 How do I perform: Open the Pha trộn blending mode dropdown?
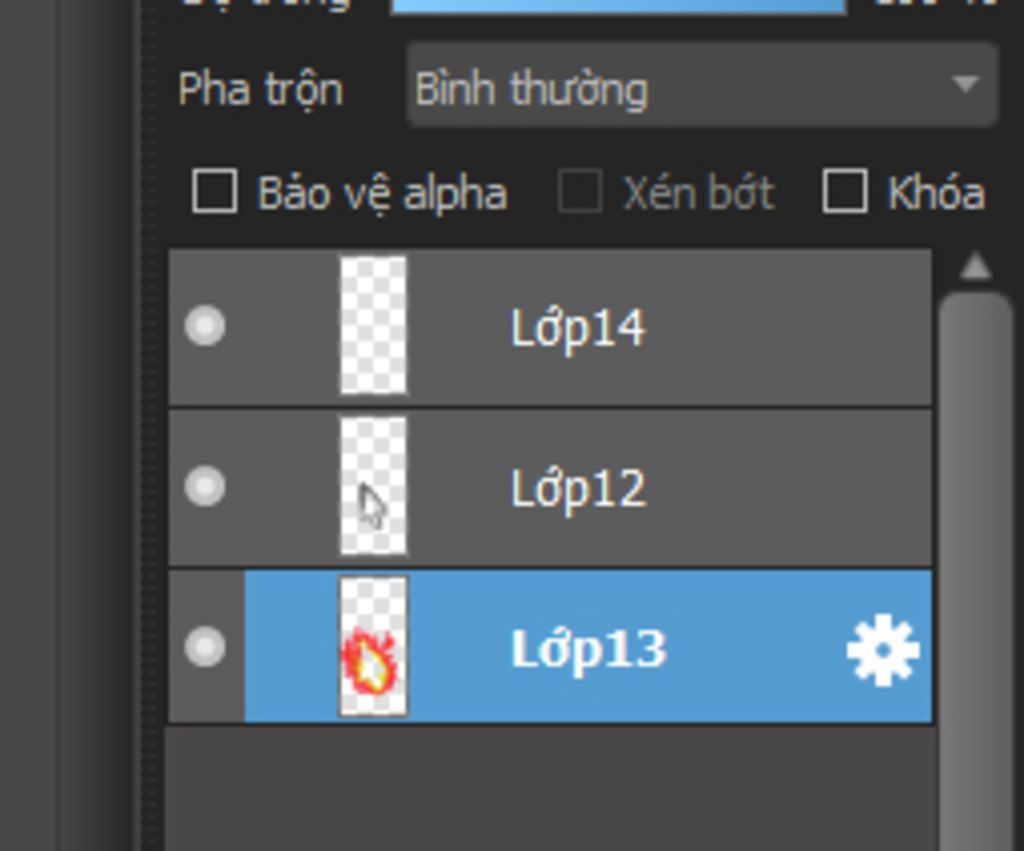pos(702,85)
